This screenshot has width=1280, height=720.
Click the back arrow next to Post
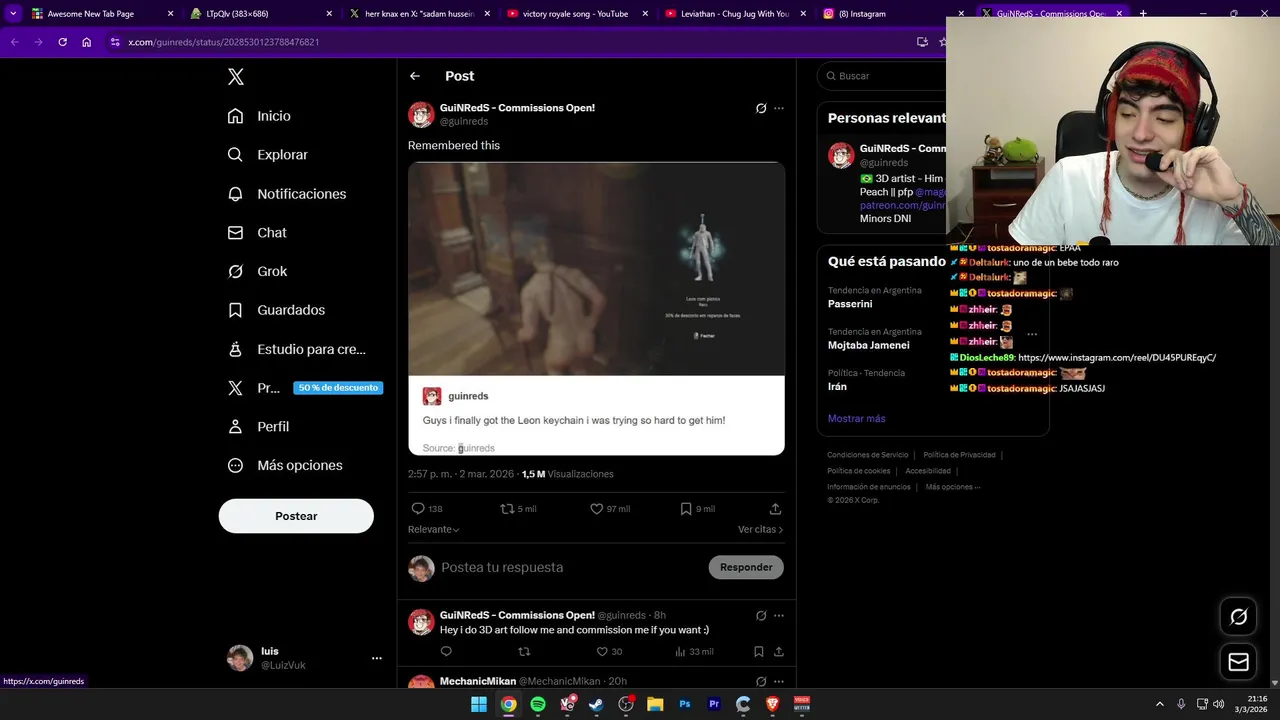tap(415, 76)
